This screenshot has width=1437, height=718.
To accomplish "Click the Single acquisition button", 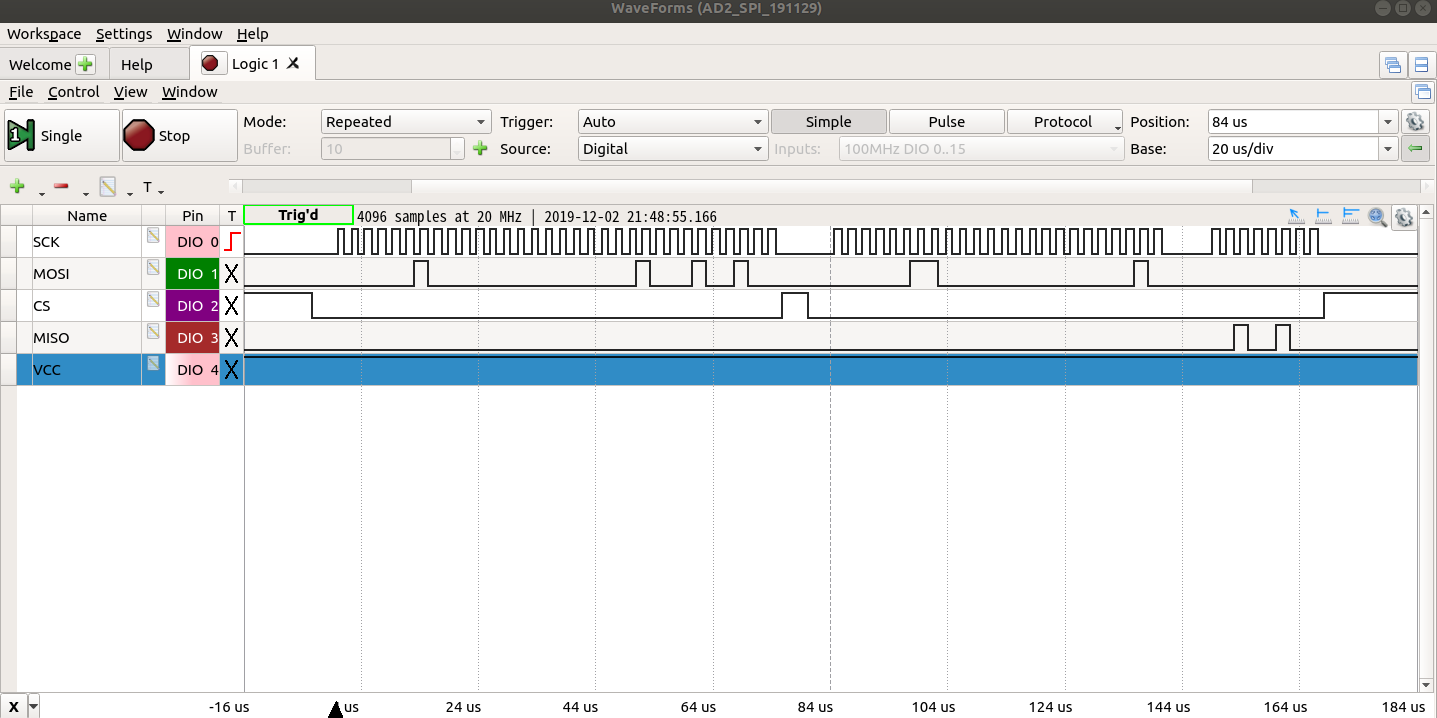I will coord(61,136).
